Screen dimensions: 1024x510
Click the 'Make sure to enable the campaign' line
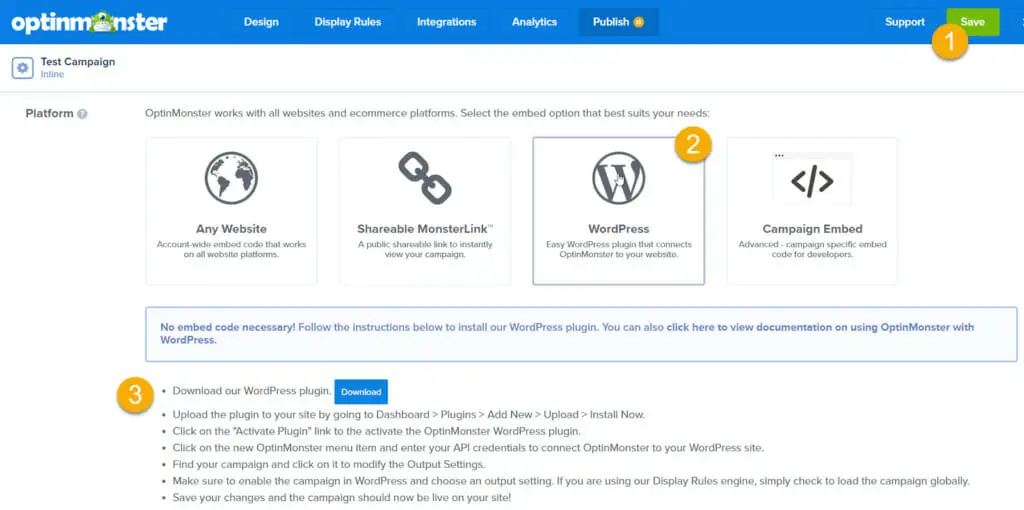tap(571, 482)
